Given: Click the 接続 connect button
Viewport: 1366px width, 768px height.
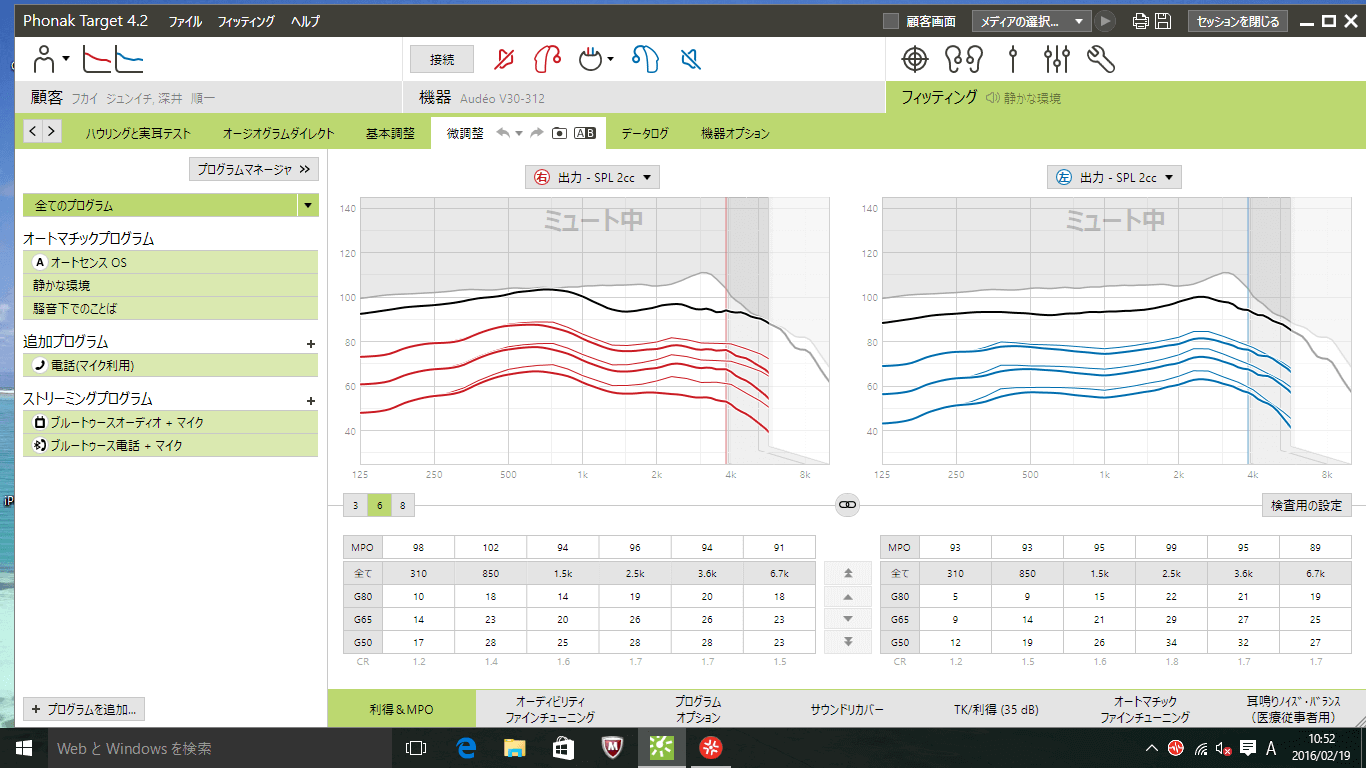Looking at the screenshot, I should [442, 60].
